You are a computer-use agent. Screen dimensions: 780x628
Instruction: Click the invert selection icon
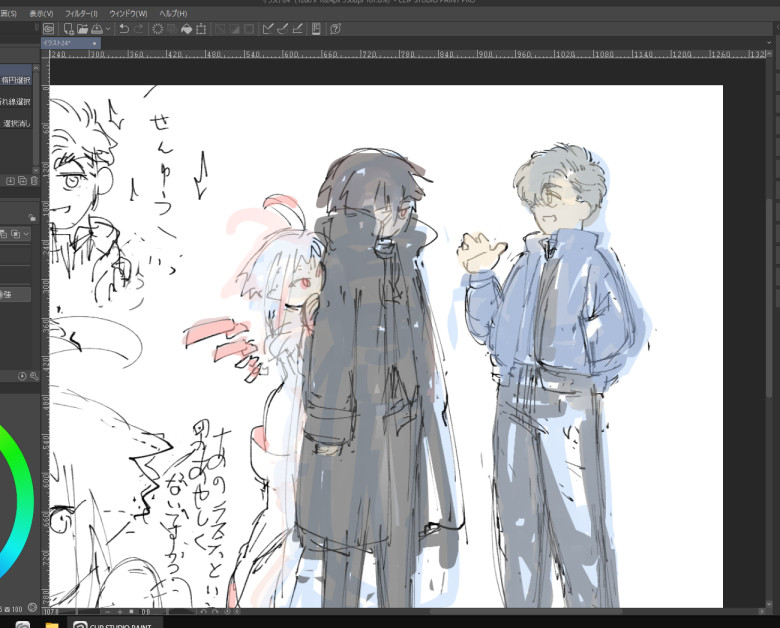234,29
